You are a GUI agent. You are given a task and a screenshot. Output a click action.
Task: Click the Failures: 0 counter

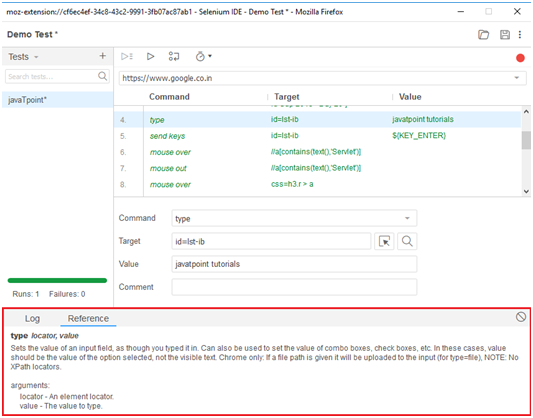[x=67, y=294]
